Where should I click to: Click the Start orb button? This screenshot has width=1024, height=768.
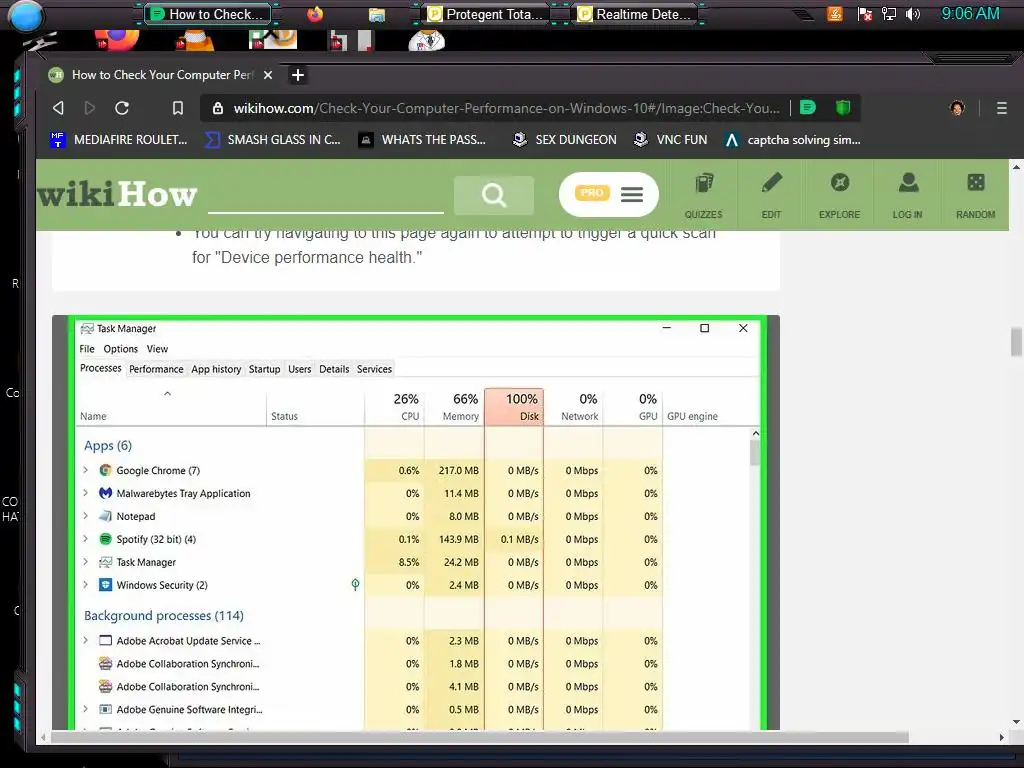pos(26,16)
